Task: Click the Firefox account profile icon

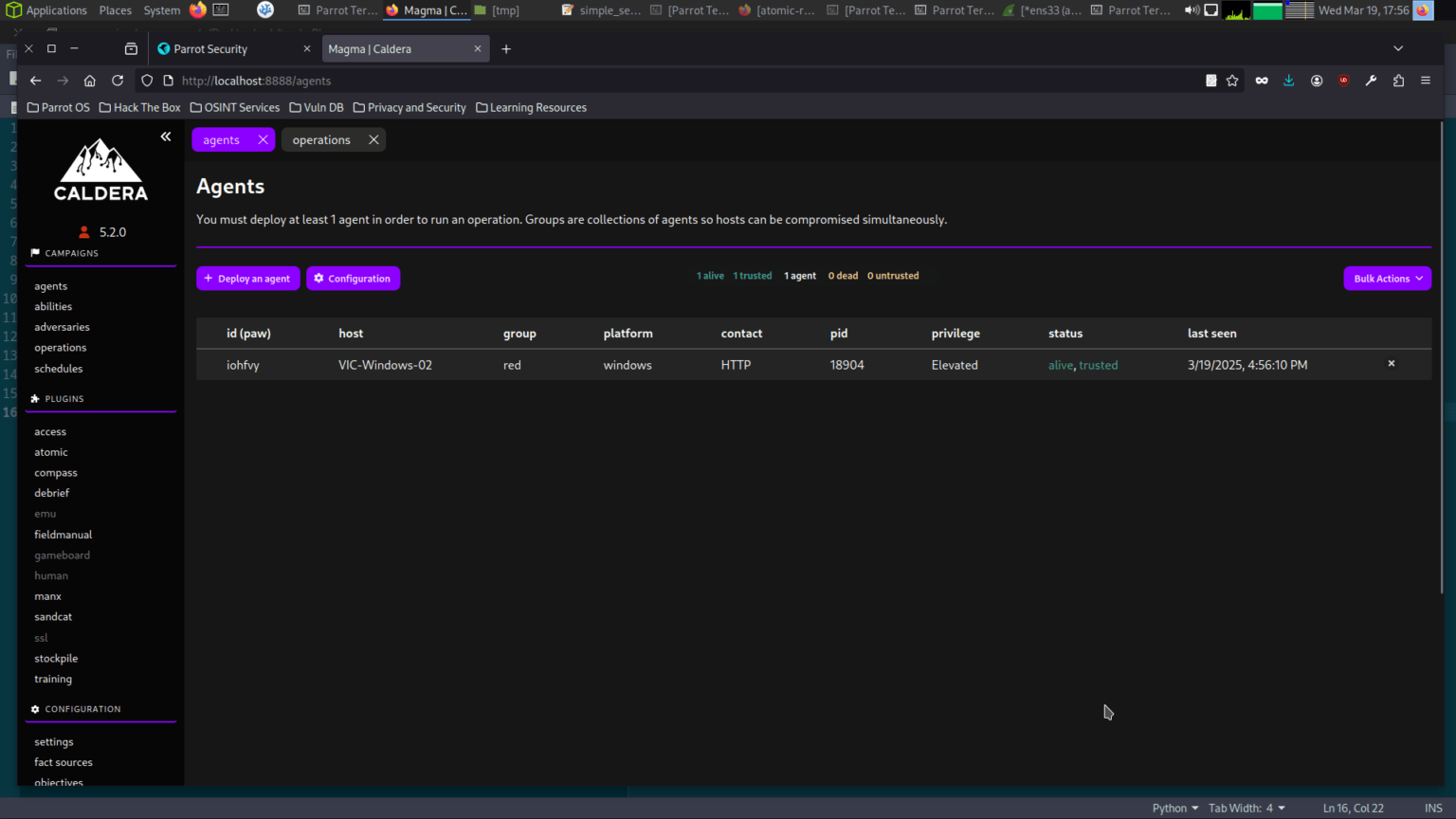Action: pos(1316,81)
